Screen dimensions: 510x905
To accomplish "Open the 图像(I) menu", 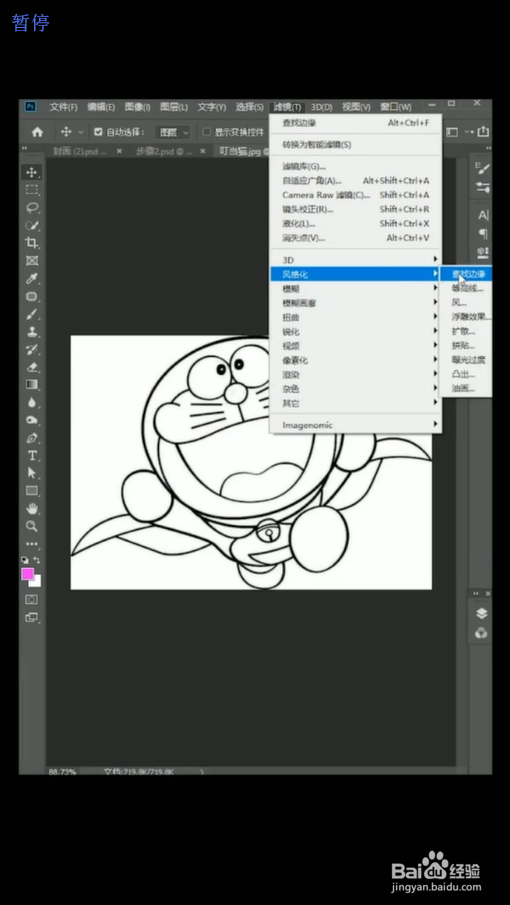I will [x=138, y=107].
